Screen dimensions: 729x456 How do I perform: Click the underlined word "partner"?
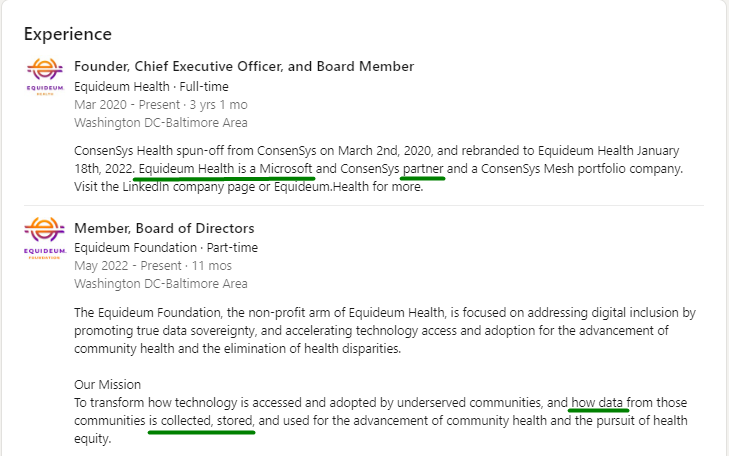click(422, 169)
